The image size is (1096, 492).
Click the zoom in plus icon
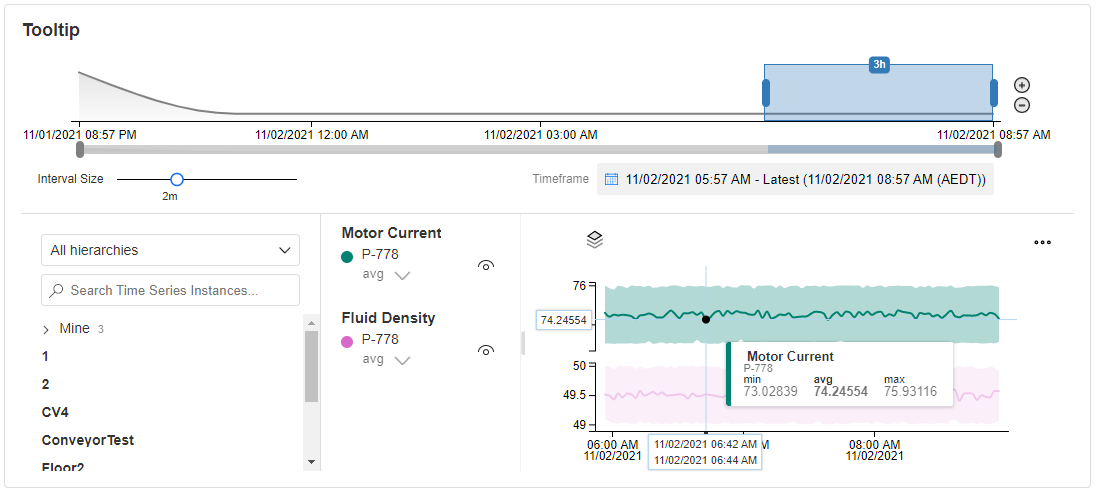(1022, 85)
